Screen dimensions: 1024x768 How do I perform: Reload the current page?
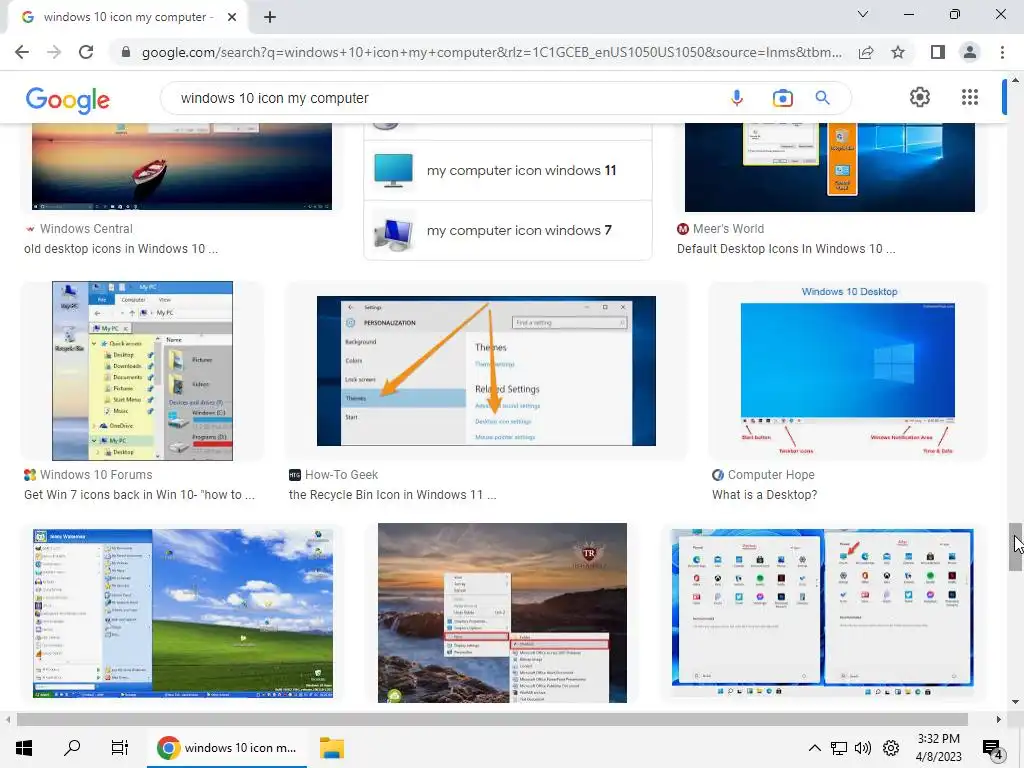pyautogui.click(x=86, y=52)
